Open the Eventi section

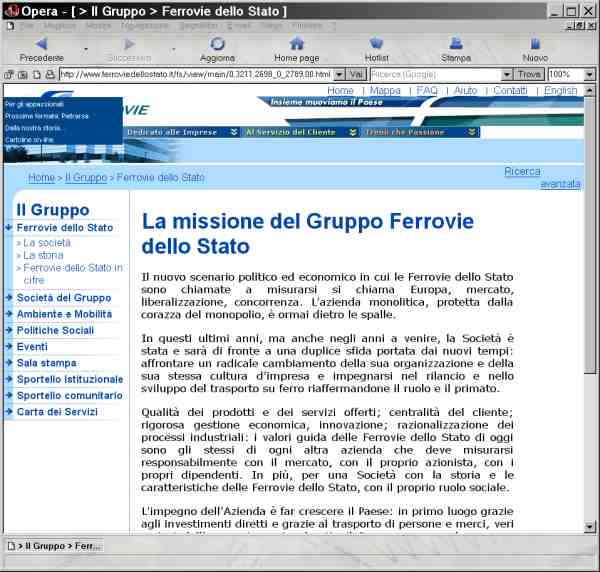[x=32, y=347]
